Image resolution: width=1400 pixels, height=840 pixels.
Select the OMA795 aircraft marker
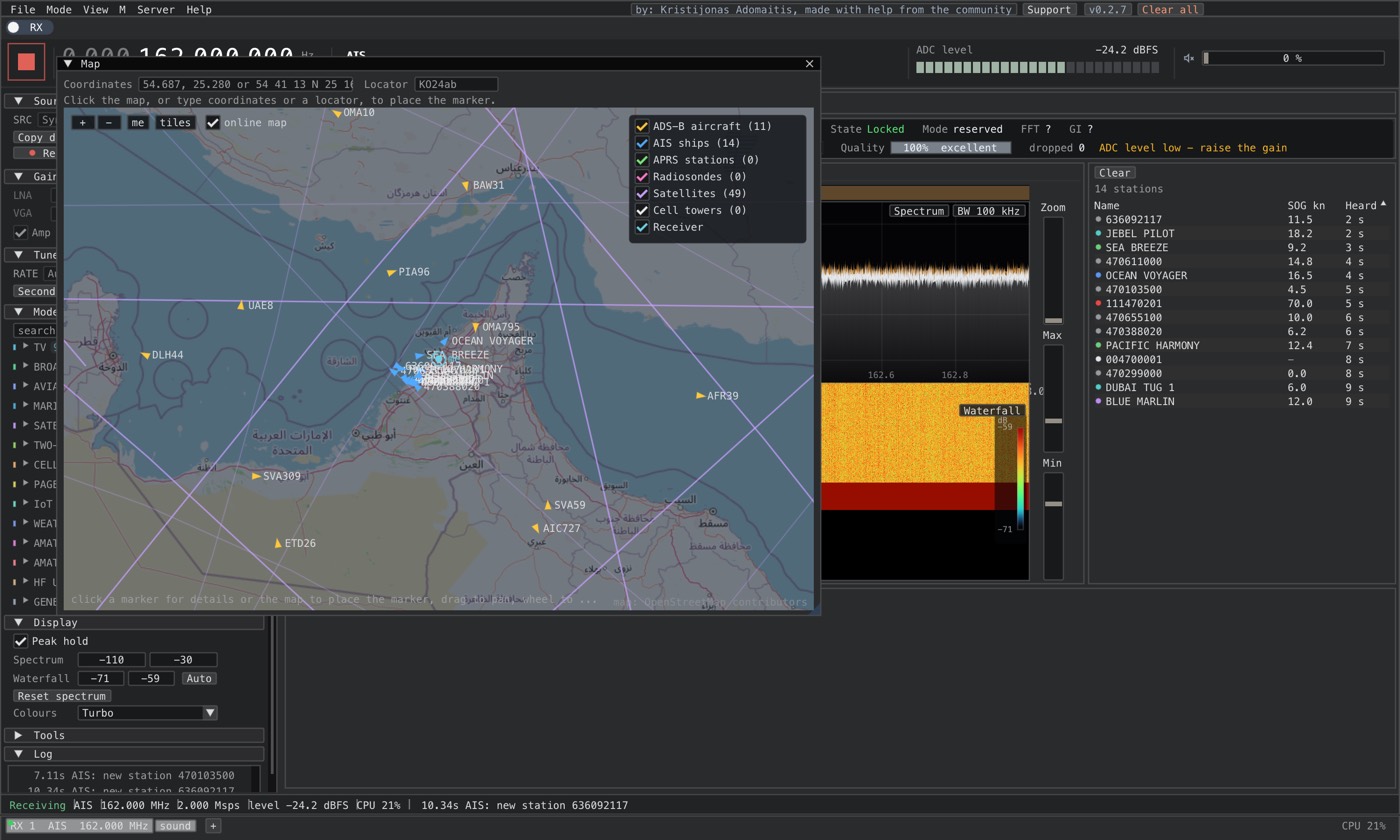(x=475, y=327)
